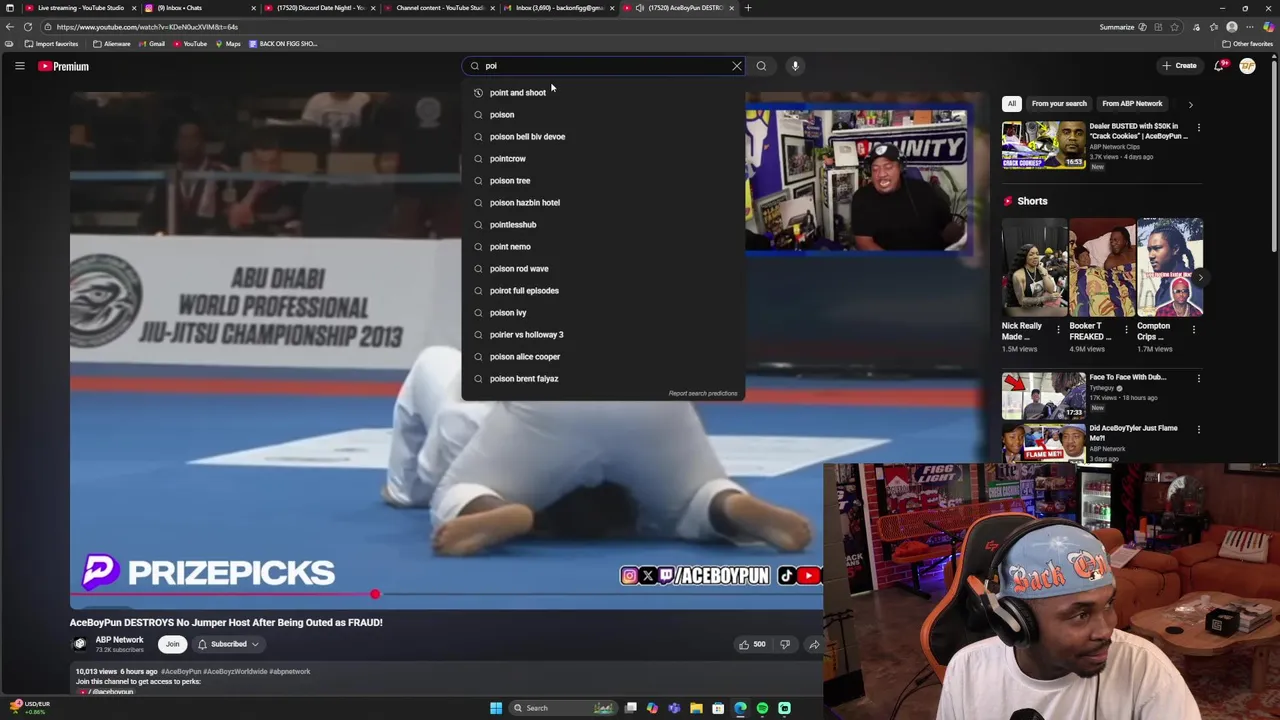The height and width of the screenshot is (720, 1280).
Task: Open options for 'Face To Face With Dub'
Action: coord(1199,378)
